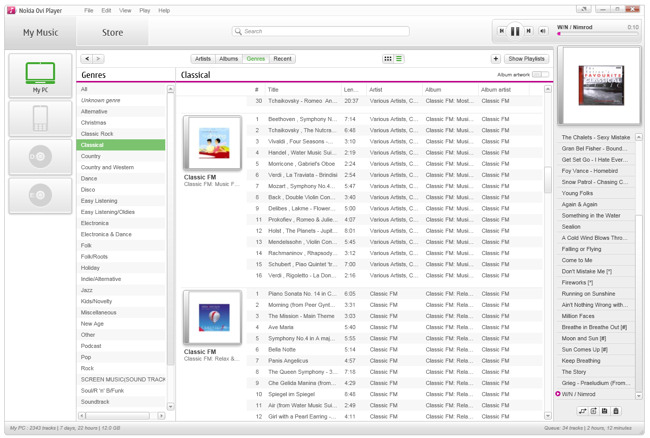
Task: Switch to list view icon
Action: coord(398,59)
